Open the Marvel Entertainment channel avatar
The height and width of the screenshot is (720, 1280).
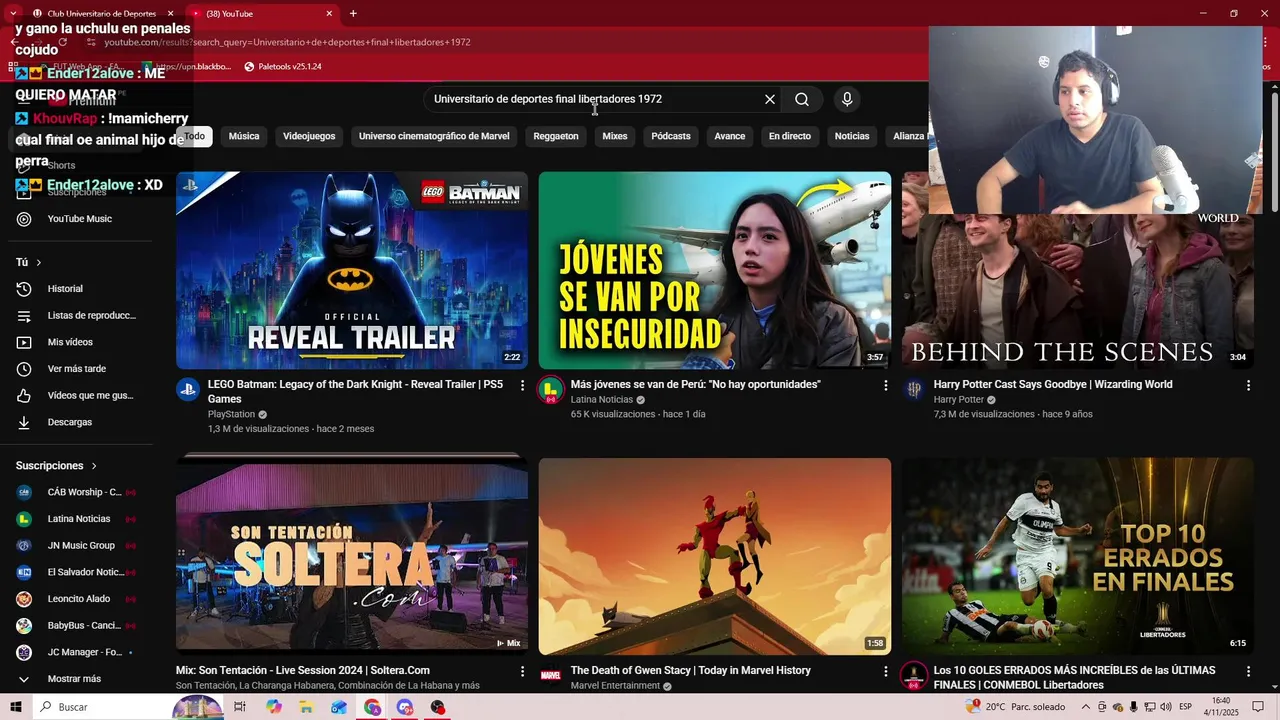tap(551, 676)
